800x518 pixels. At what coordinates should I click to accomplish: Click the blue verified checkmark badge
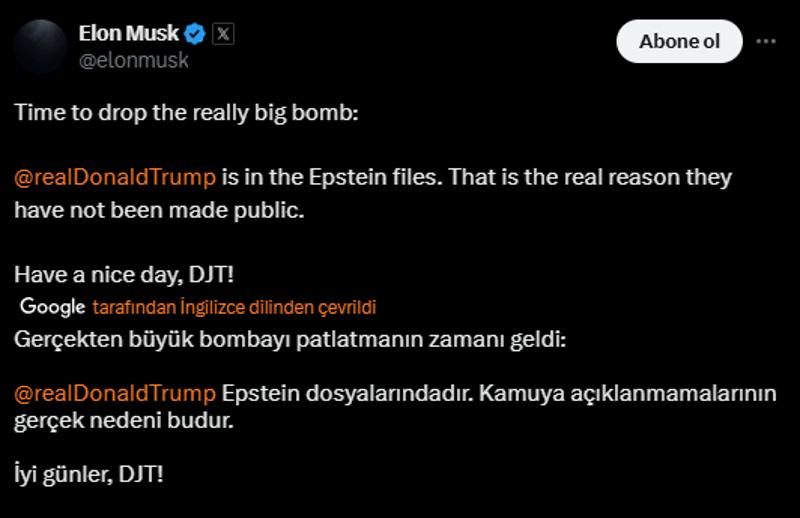tap(195, 34)
